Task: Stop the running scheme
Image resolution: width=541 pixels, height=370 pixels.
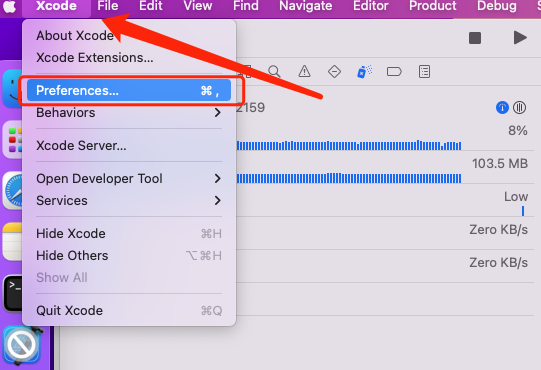Action: pyautogui.click(x=475, y=38)
